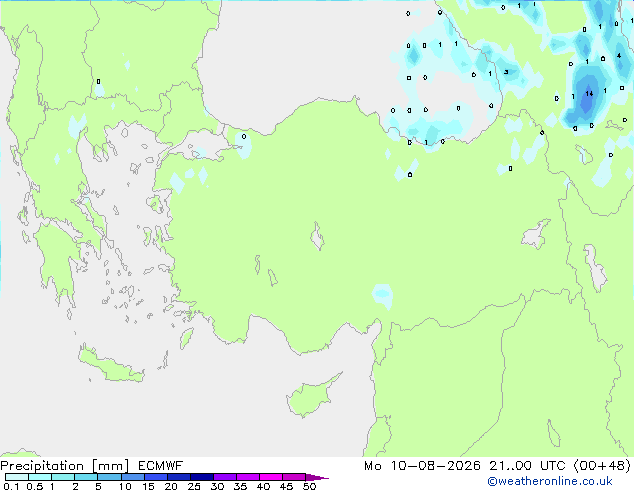Click the '(00+48)' forecast offset text
The height and width of the screenshot is (490, 634).
point(602,466)
